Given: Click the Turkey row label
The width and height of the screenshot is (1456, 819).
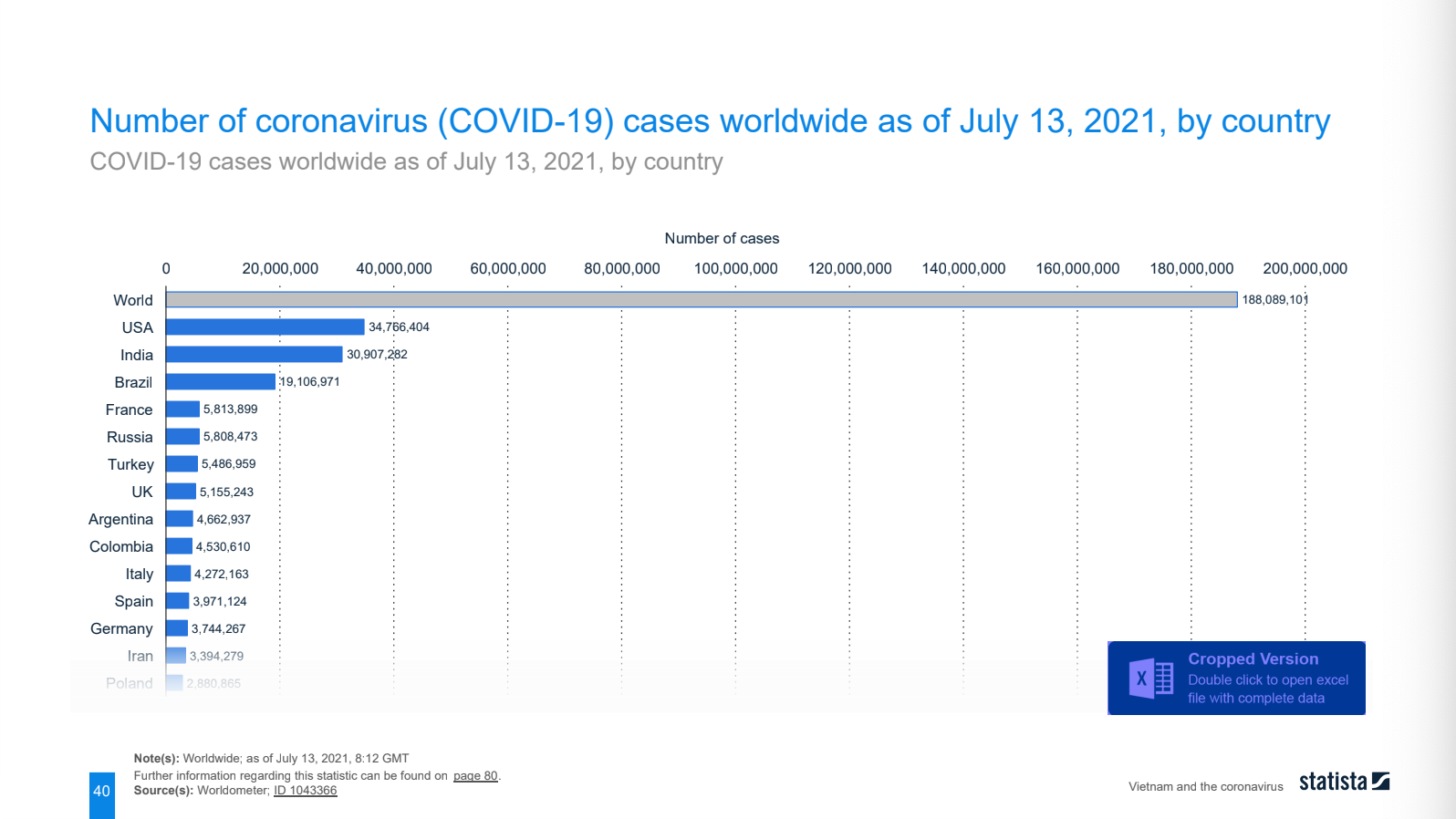Looking at the screenshot, I should [130, 465].
